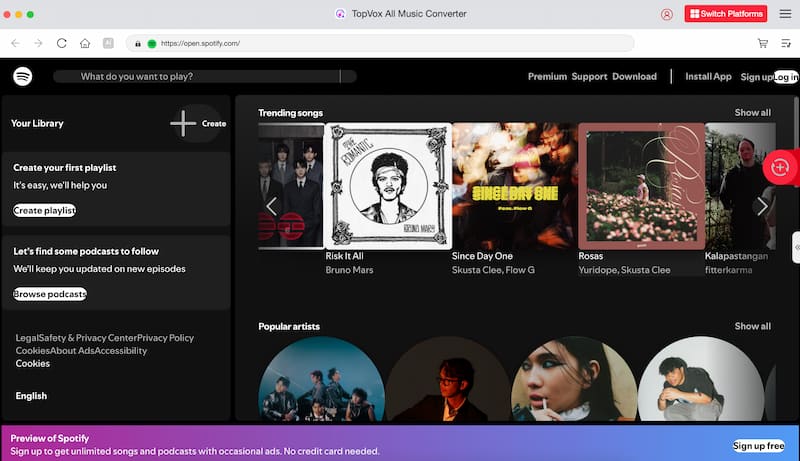The height and width of the screenshot is (461, 800).
Task: Open the About Ads link
Action: [72, 351]
